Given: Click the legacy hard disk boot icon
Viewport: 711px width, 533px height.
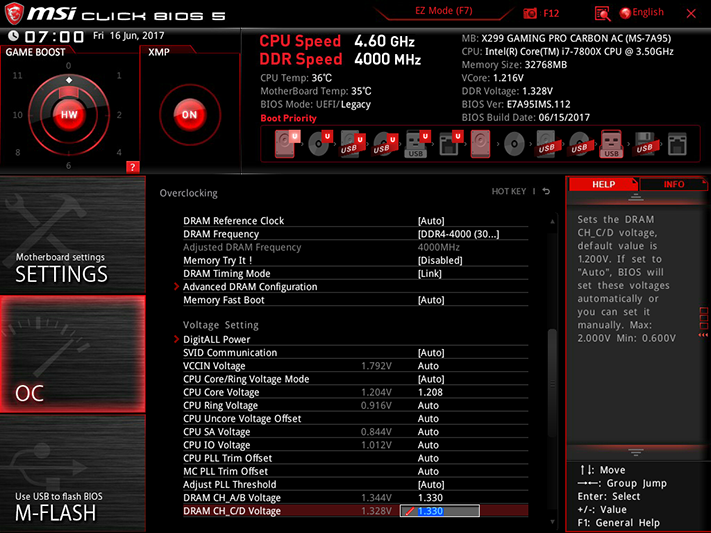Looking at the screenshot, I should click(480, 144).
